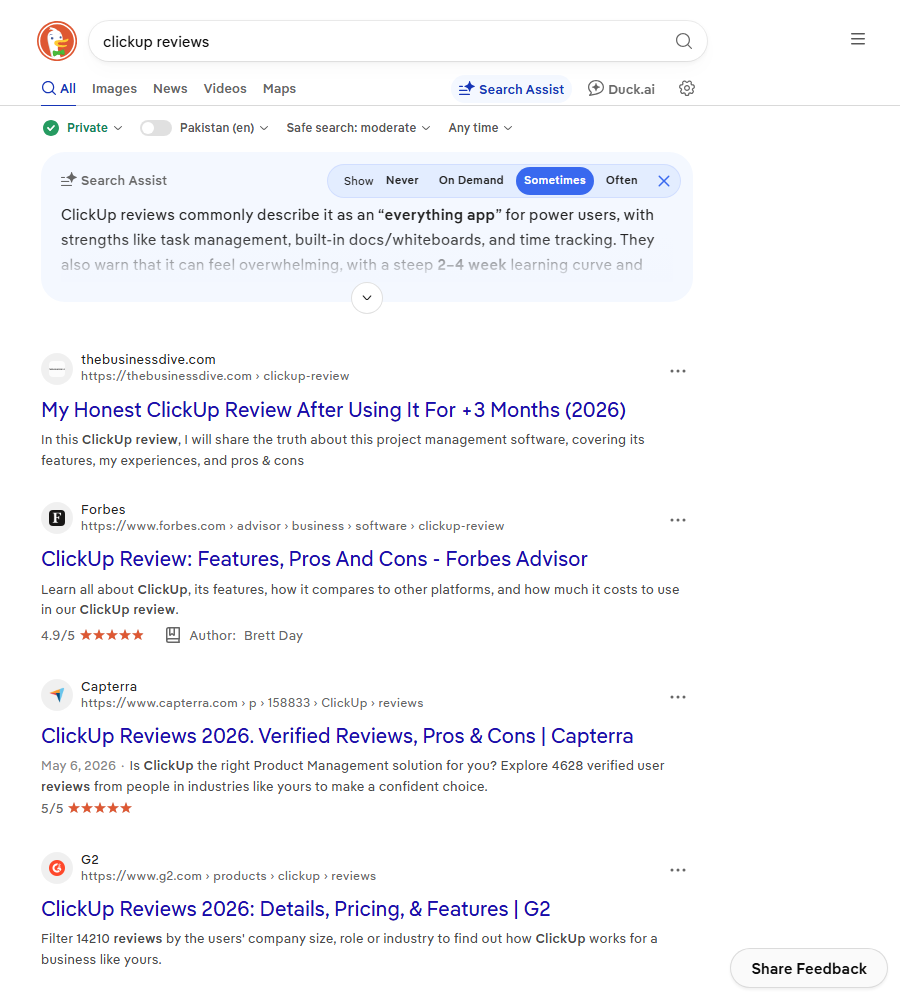
Task: Open the search settings gear
Action: coord(687,89)
